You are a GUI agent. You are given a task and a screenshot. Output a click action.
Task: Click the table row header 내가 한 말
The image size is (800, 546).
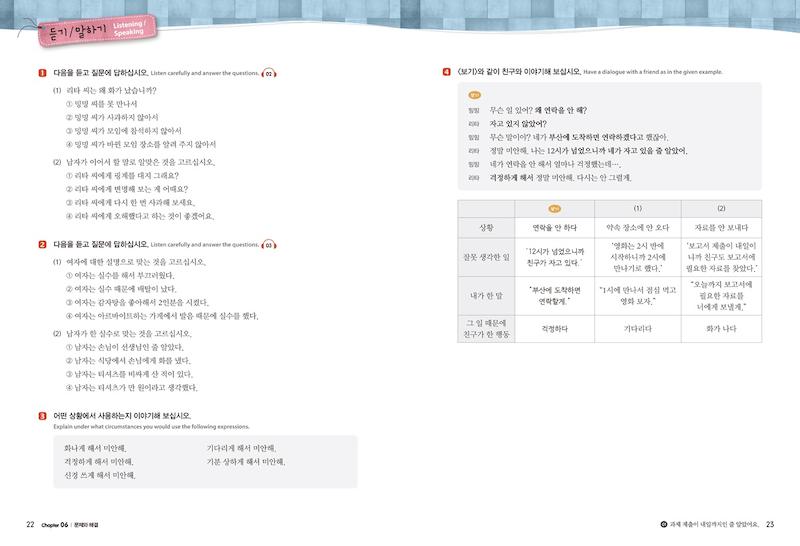click(487, 296)
